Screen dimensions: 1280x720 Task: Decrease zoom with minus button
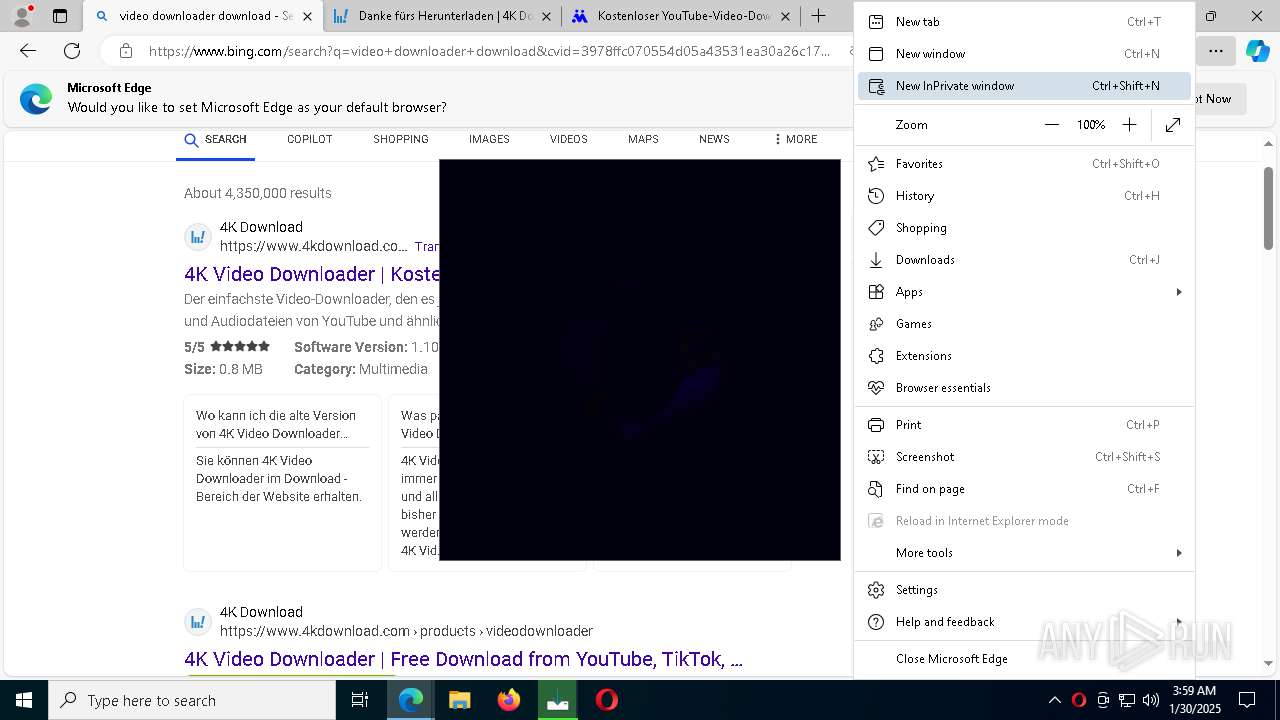coord(1051,125)
